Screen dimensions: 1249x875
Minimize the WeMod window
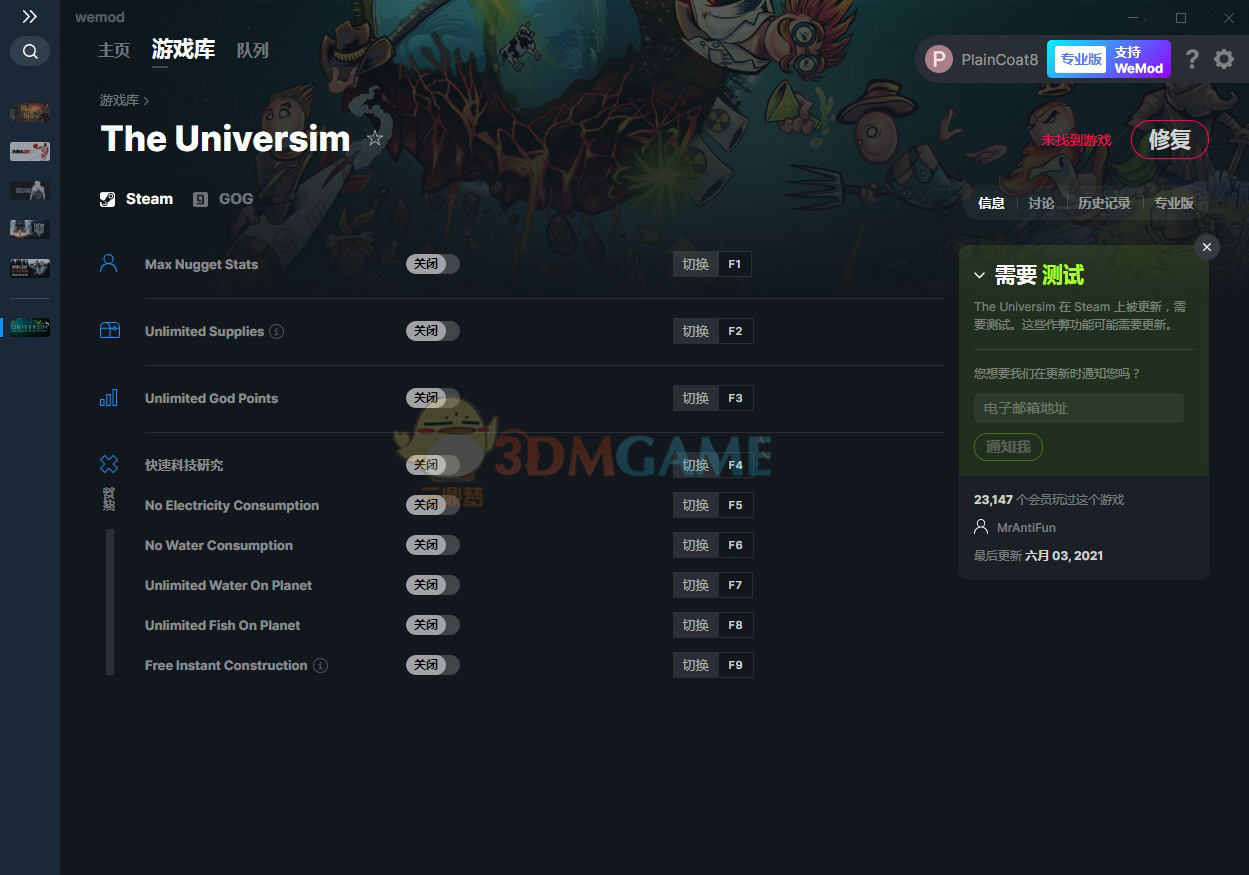click(1133, 18)
